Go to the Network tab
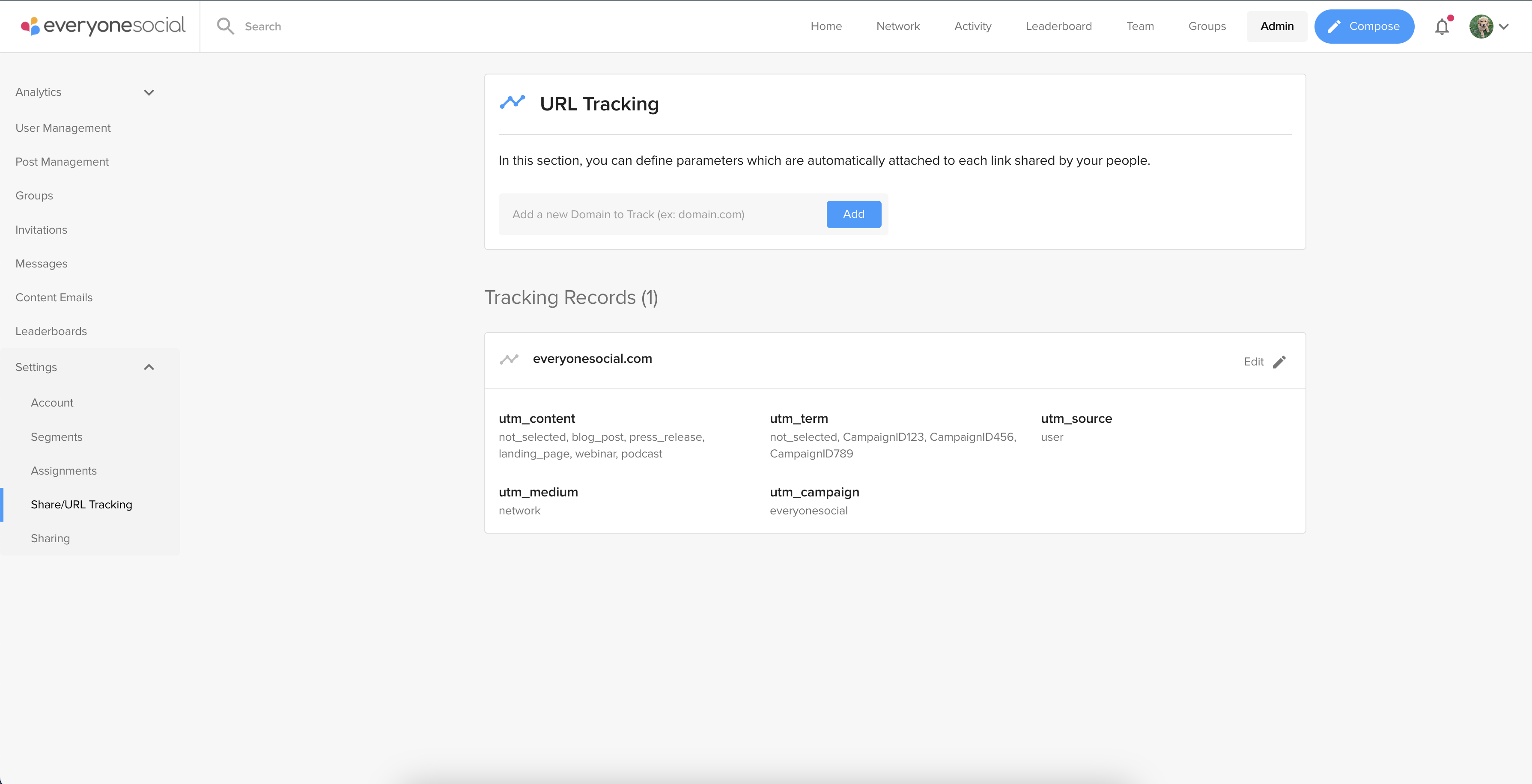The image size is (1532, 784). pos(897,26)
